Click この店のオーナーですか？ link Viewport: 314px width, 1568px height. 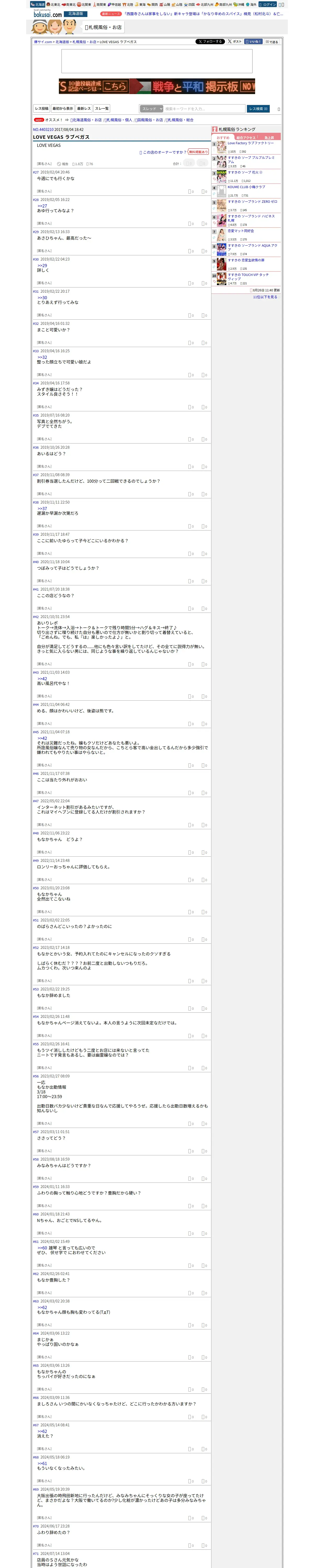pos(163,152)
